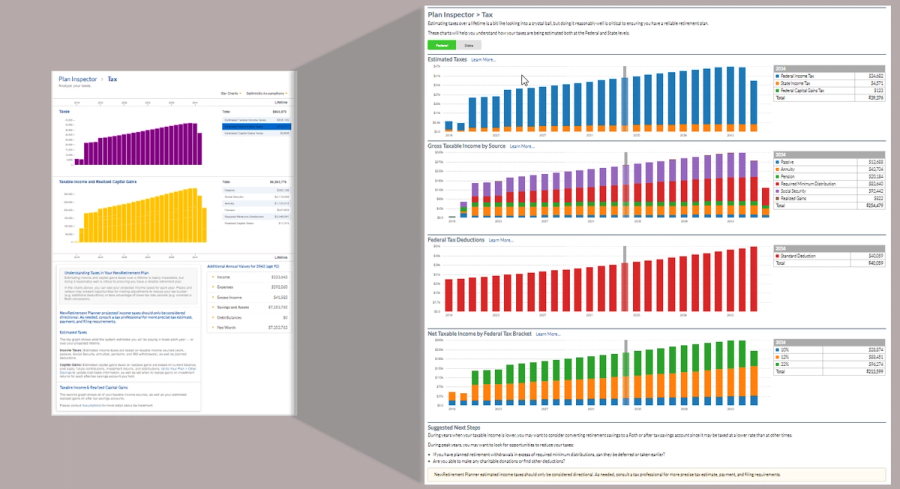The width and height of the screenshot is (900, 489).
Task: Select the Pension legend row
Action: click(829, 177)
